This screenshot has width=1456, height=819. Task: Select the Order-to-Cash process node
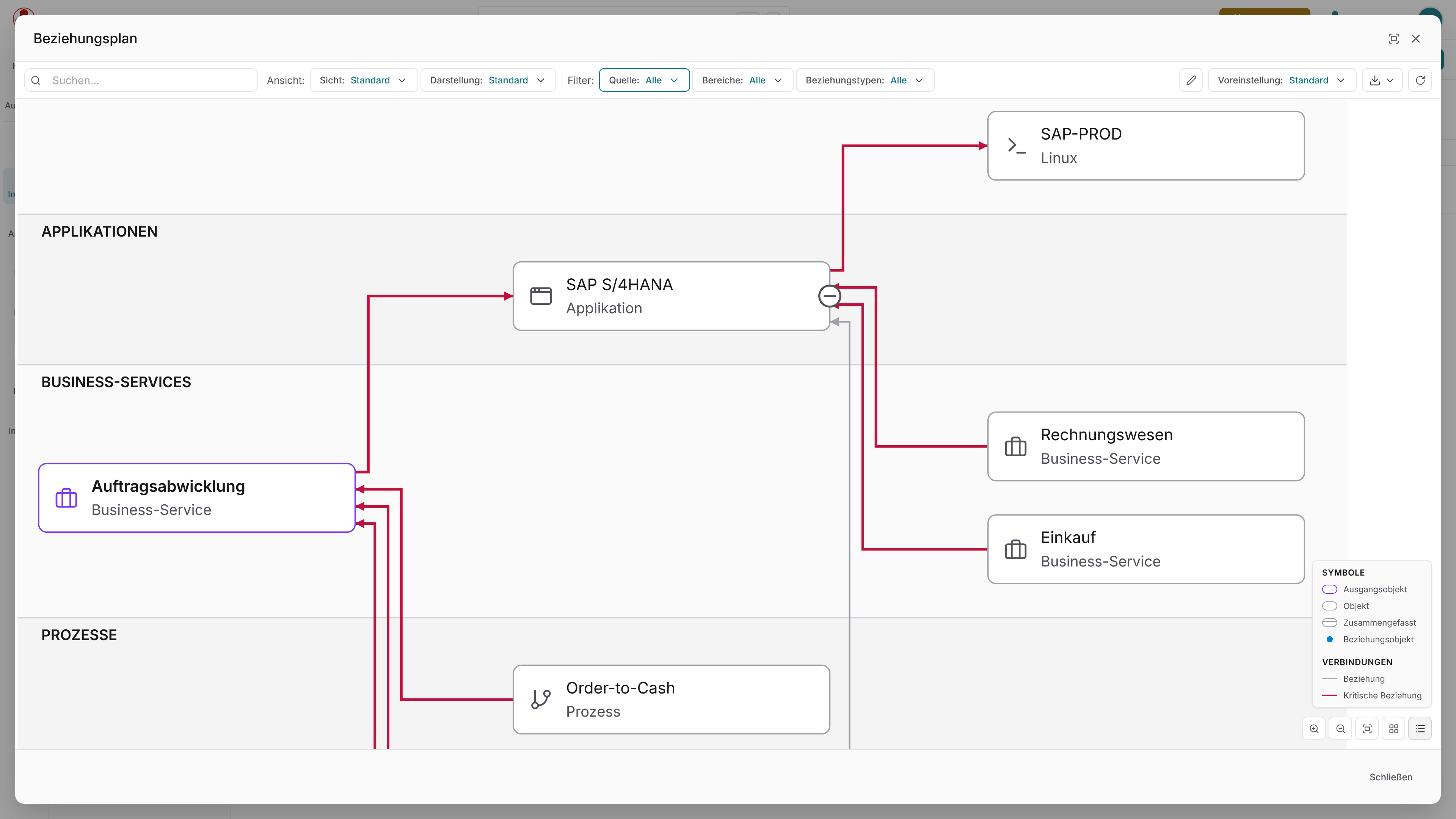tap(671, 700)
